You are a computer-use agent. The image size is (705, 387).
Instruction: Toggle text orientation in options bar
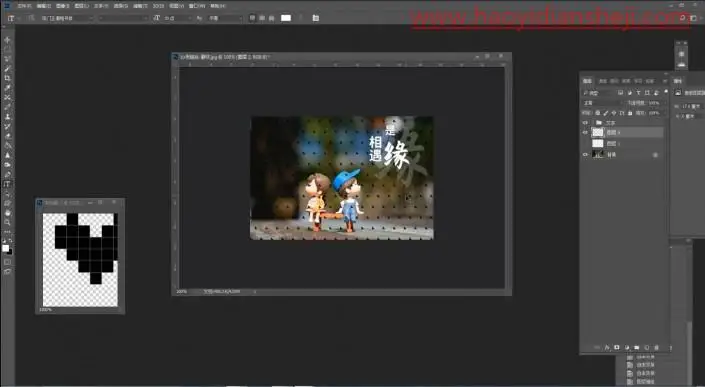coord(31,18)
